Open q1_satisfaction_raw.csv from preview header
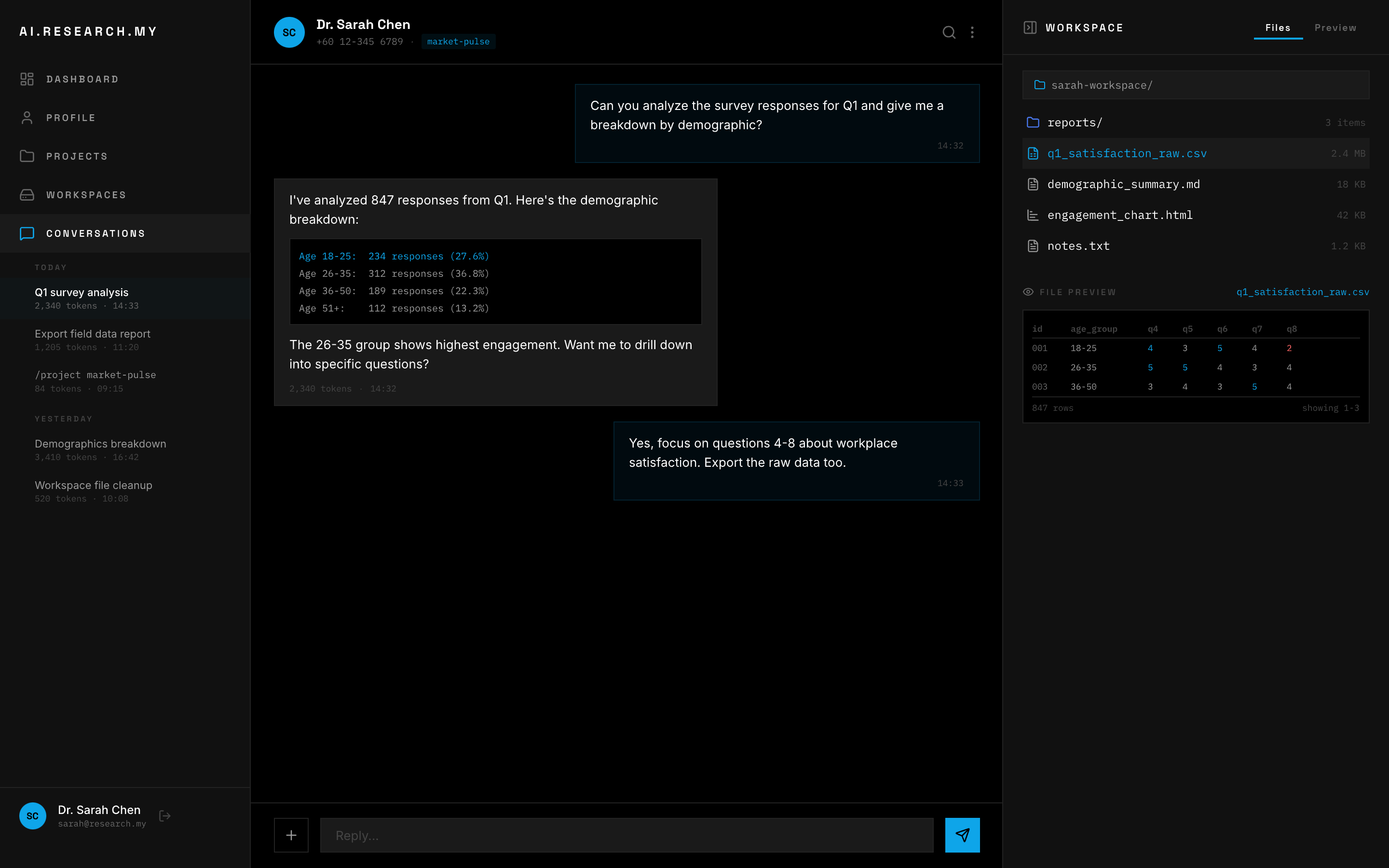Image resolution: width=1389 pixels, height=868 pixels. click(x=1303, y=292)
